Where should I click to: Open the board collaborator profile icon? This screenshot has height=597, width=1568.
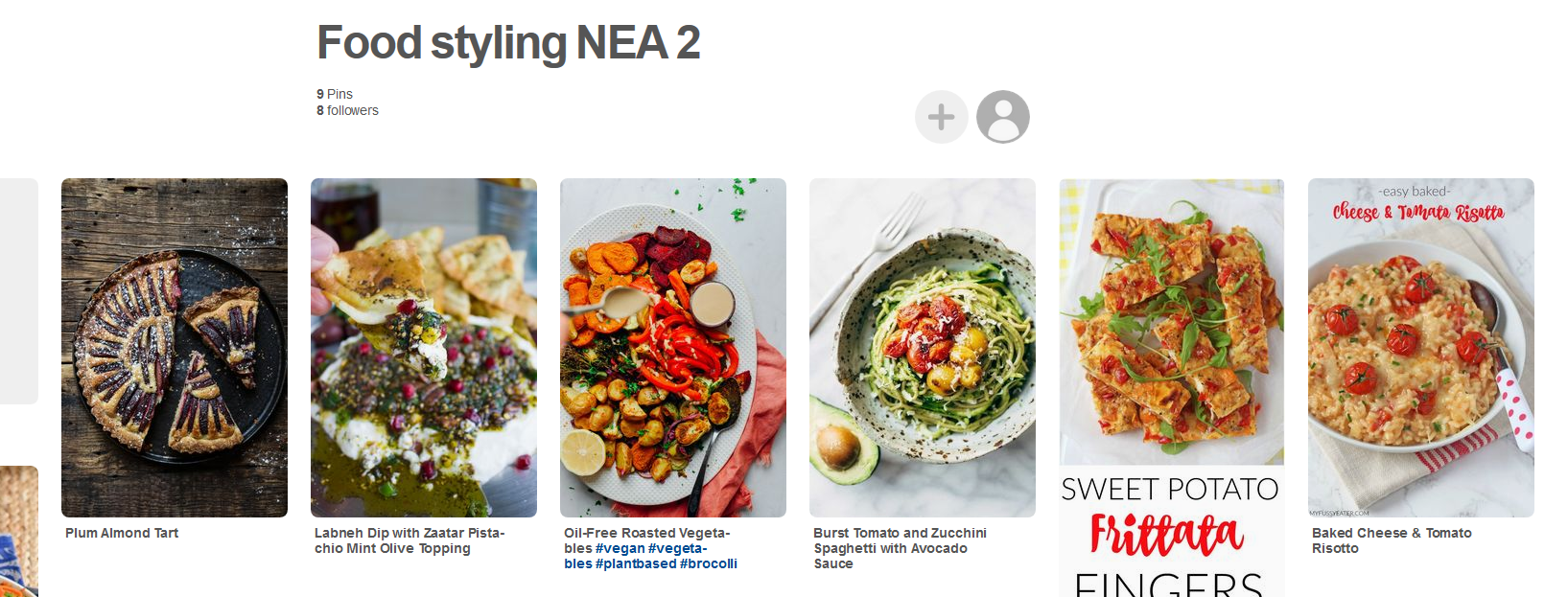[1003, 116]
